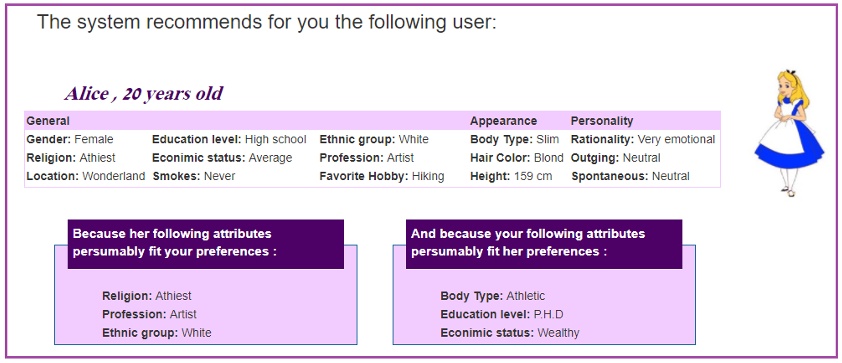Screen dimensions: 842x363
Task: Click the name heading 'Alice, 20 years old'
Action: tap(144, 93)
